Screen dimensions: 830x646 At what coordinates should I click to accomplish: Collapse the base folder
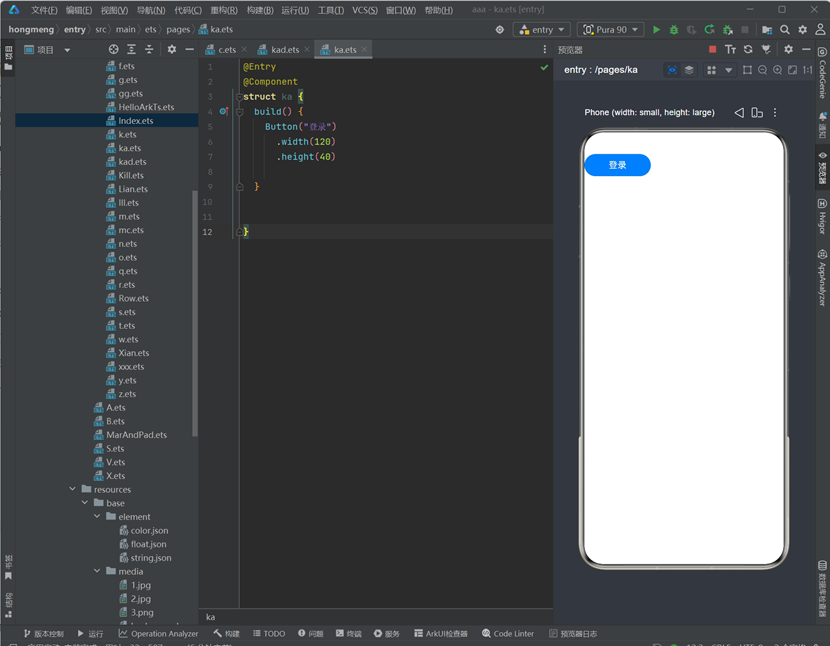click(85, 503)
